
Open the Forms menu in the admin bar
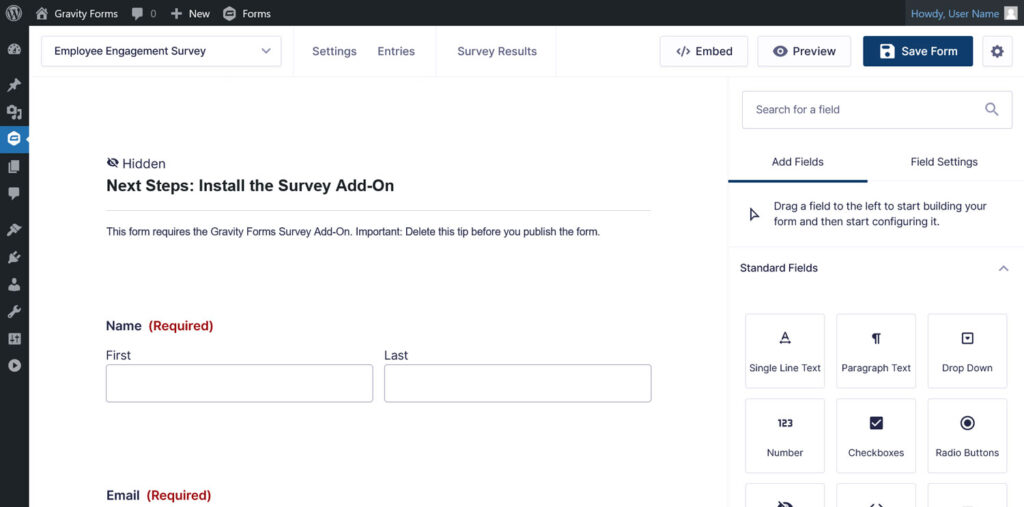coord(247,13)
